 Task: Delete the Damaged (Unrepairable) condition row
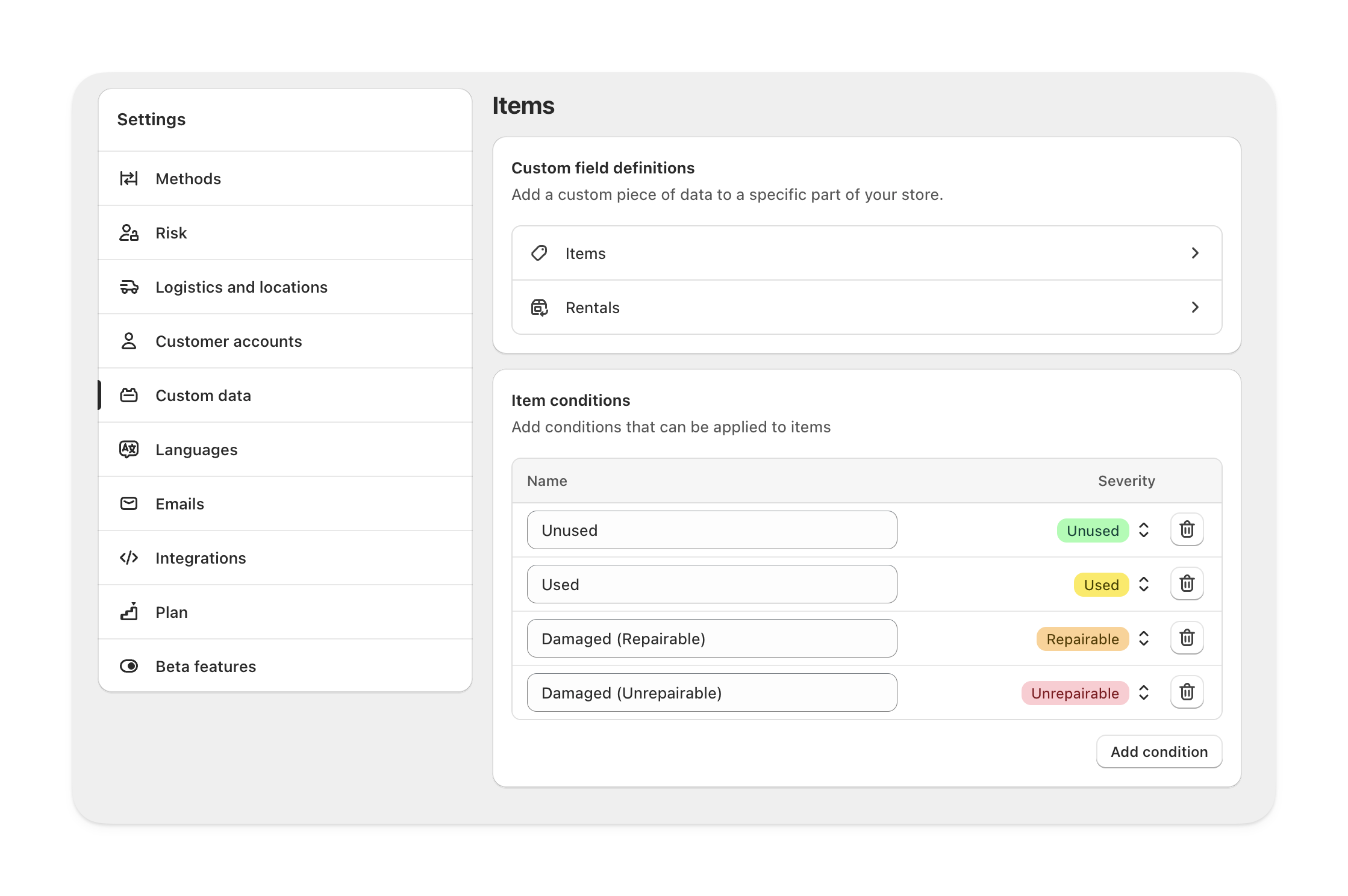click(x=1187, y=692)
